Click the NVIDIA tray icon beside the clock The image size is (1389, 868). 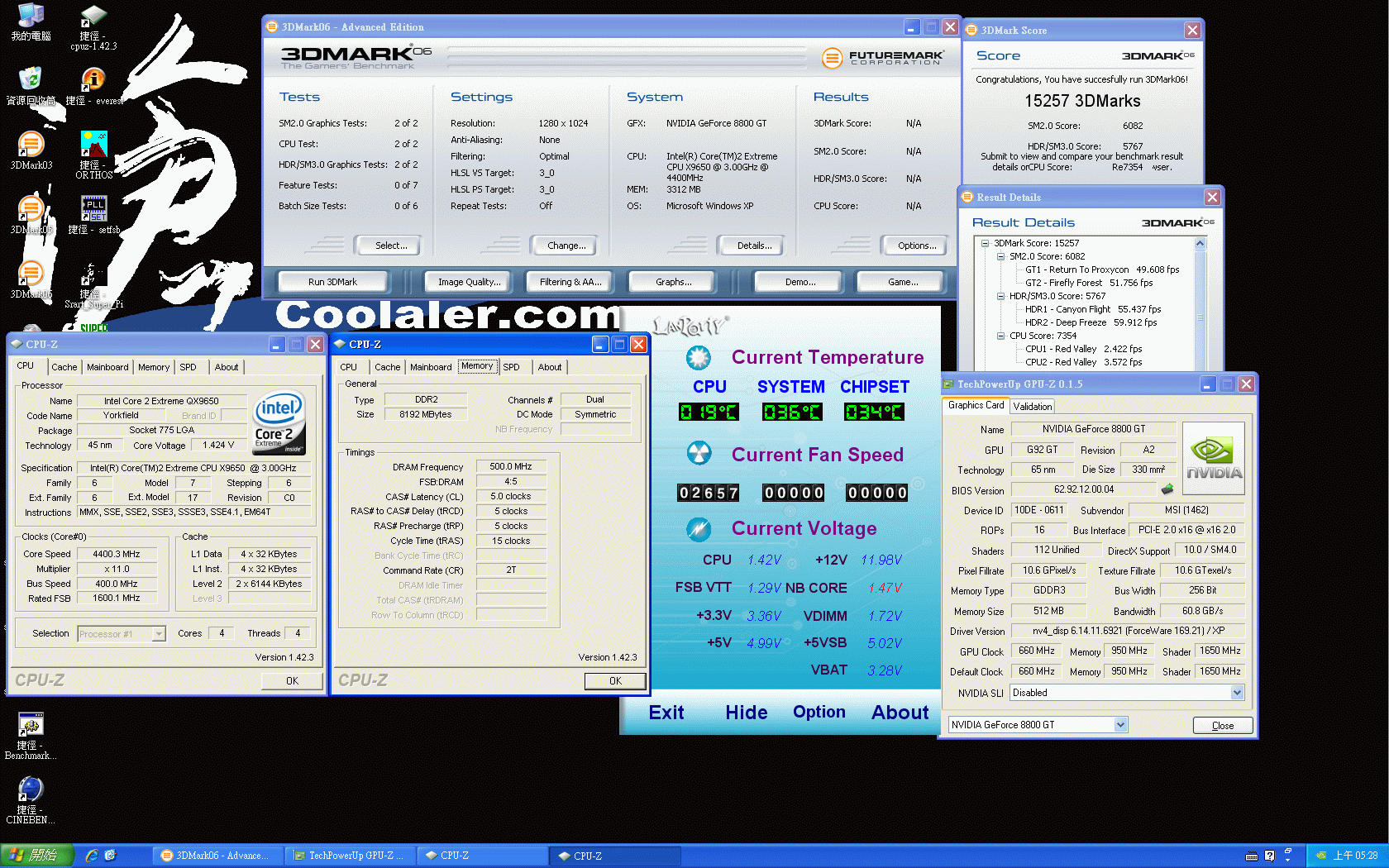pos(1321,856)
